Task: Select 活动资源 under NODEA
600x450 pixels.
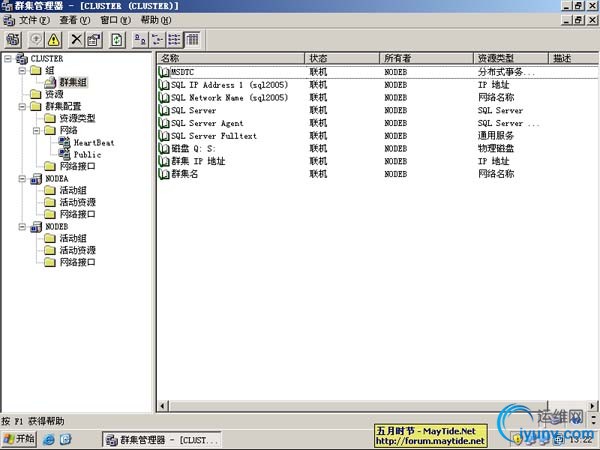Action: coord(77,202)
